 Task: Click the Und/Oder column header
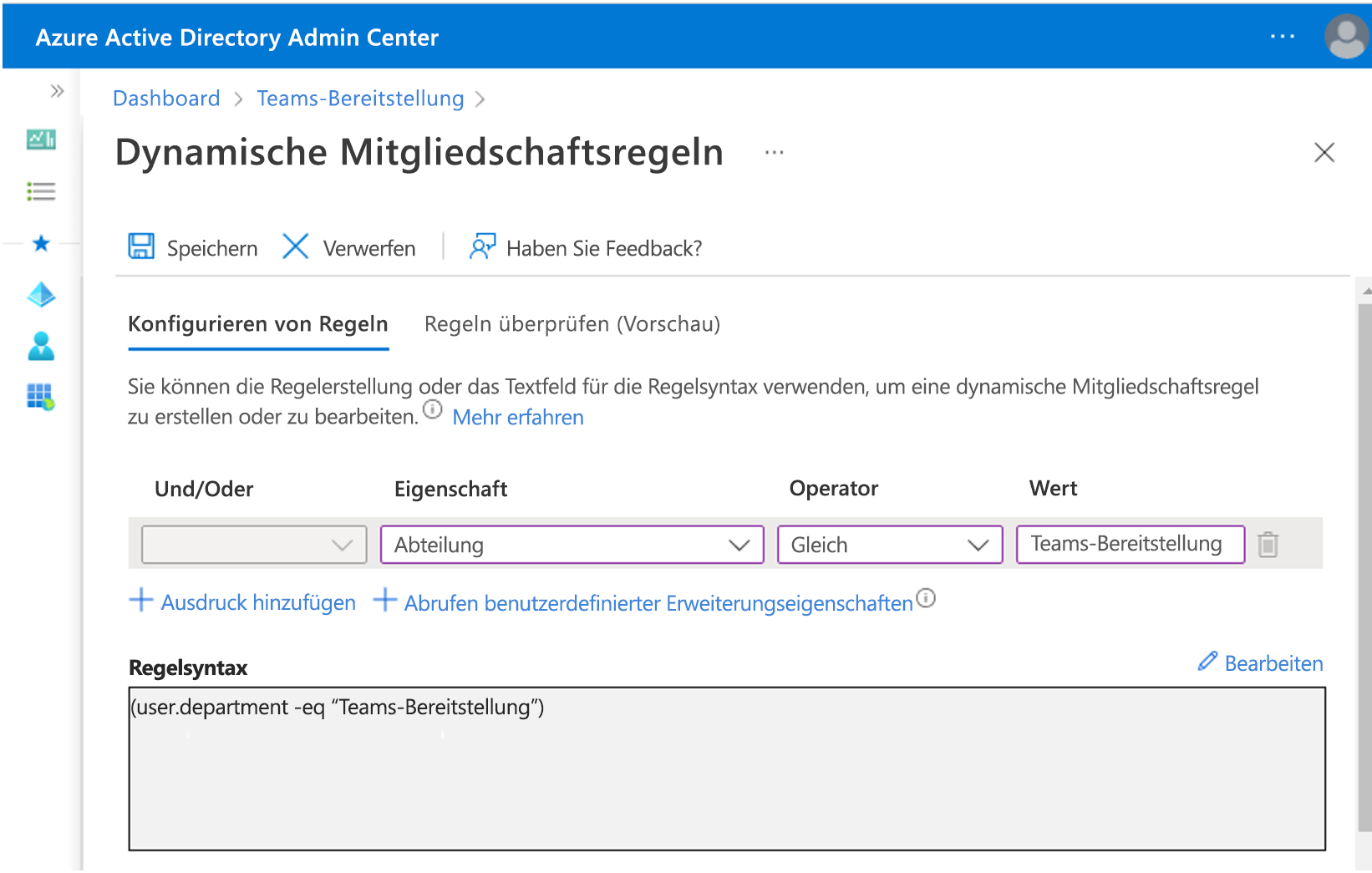[x=204, y=489]
